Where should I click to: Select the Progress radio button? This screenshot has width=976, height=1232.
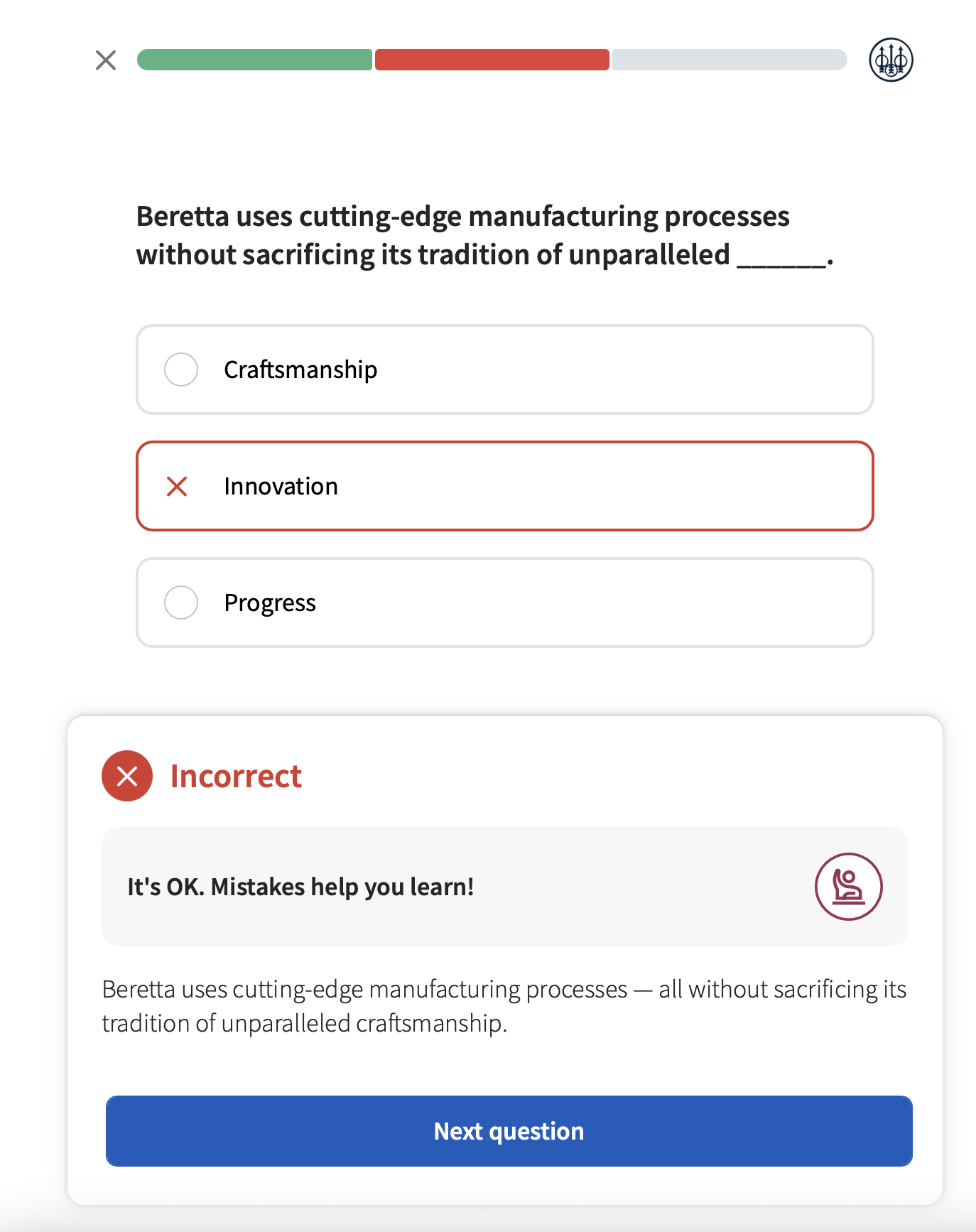(181, 603)
